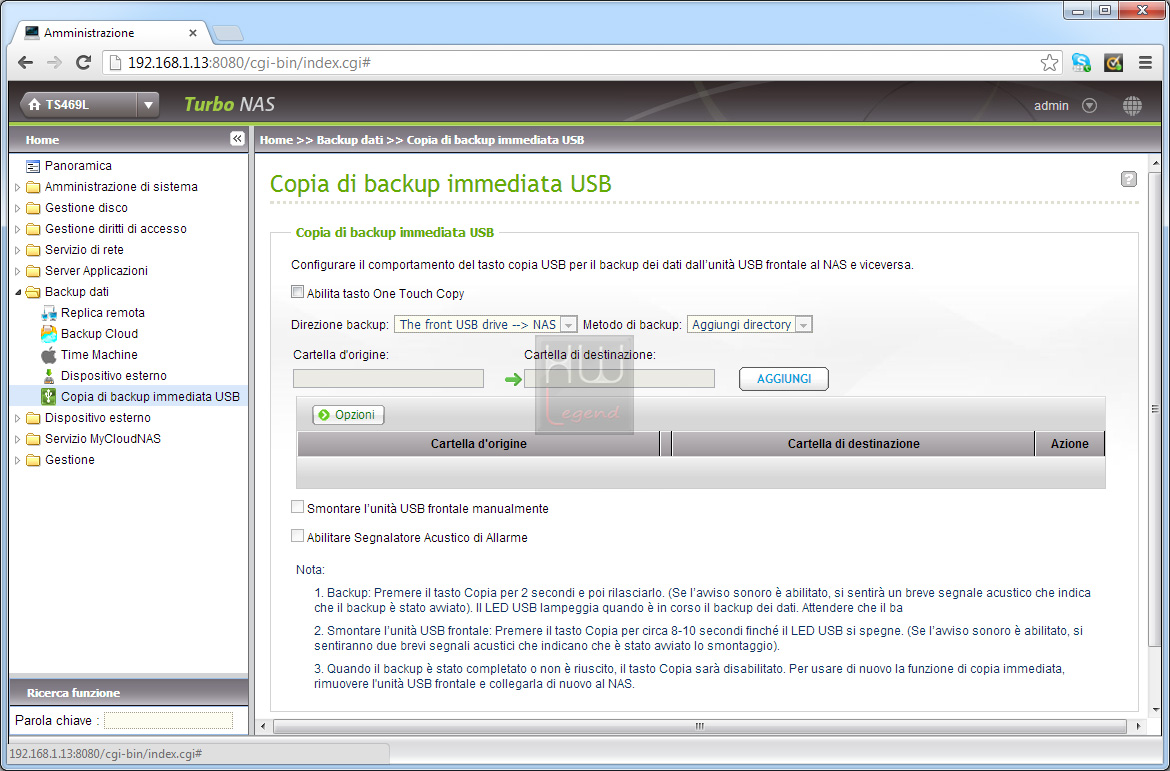
Task: Click the language globe icon
Action: (1132, 106)
